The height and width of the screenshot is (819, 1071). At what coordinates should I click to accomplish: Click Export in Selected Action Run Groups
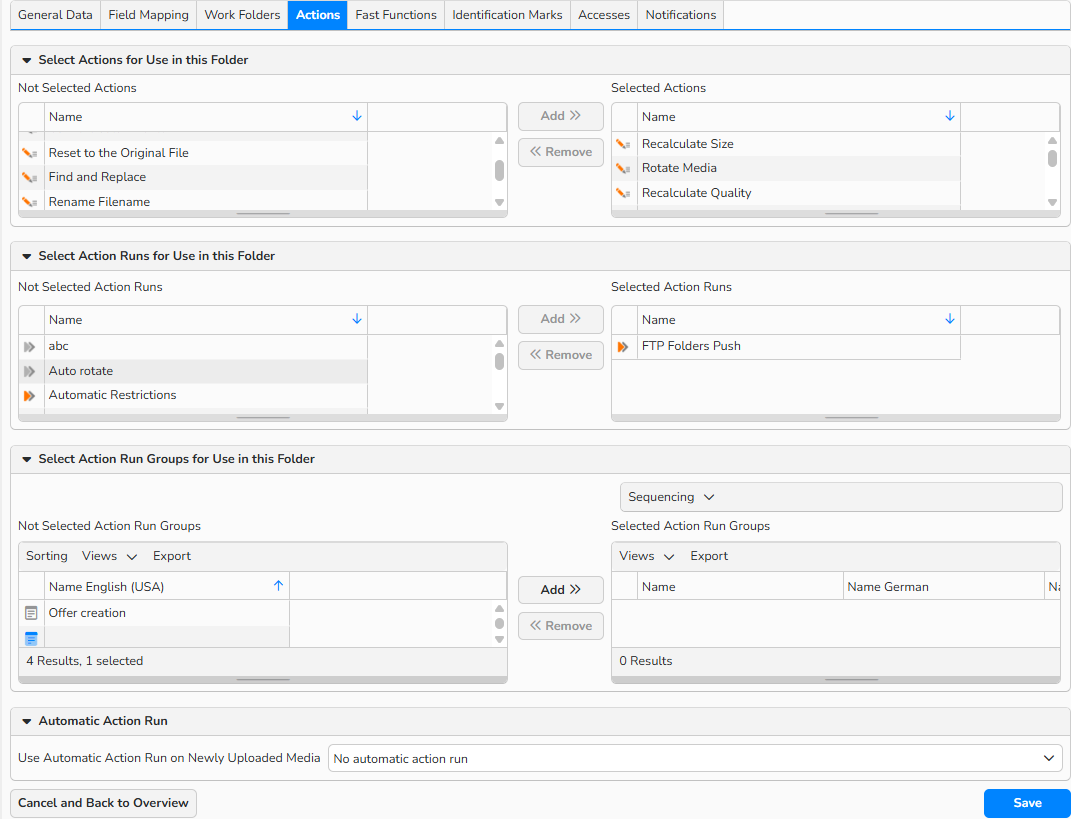pos(709,556)
